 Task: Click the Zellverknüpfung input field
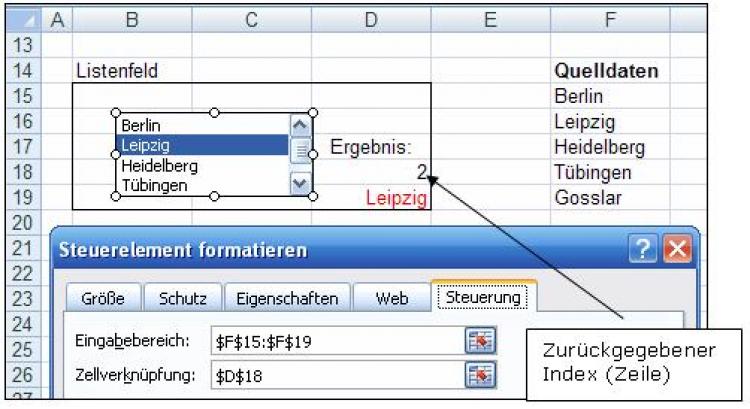pos(335,378)
